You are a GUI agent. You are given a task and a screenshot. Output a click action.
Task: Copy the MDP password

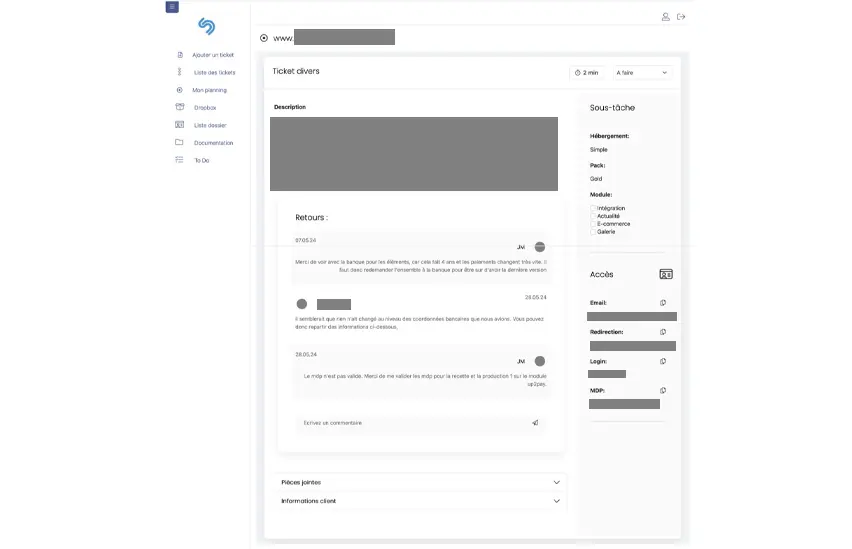click(x=663, y=390)
